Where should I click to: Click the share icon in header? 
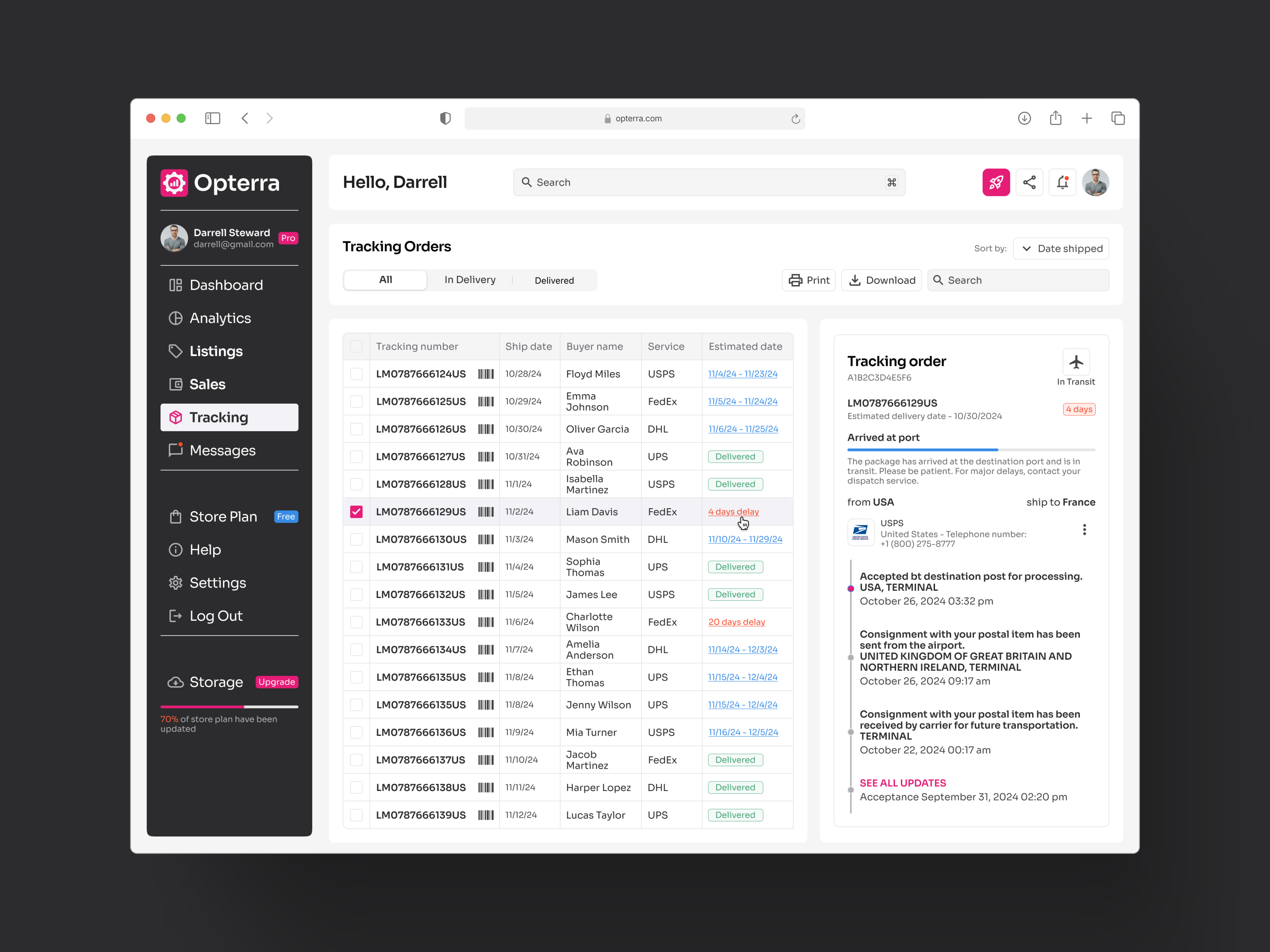coord(1029,182)
